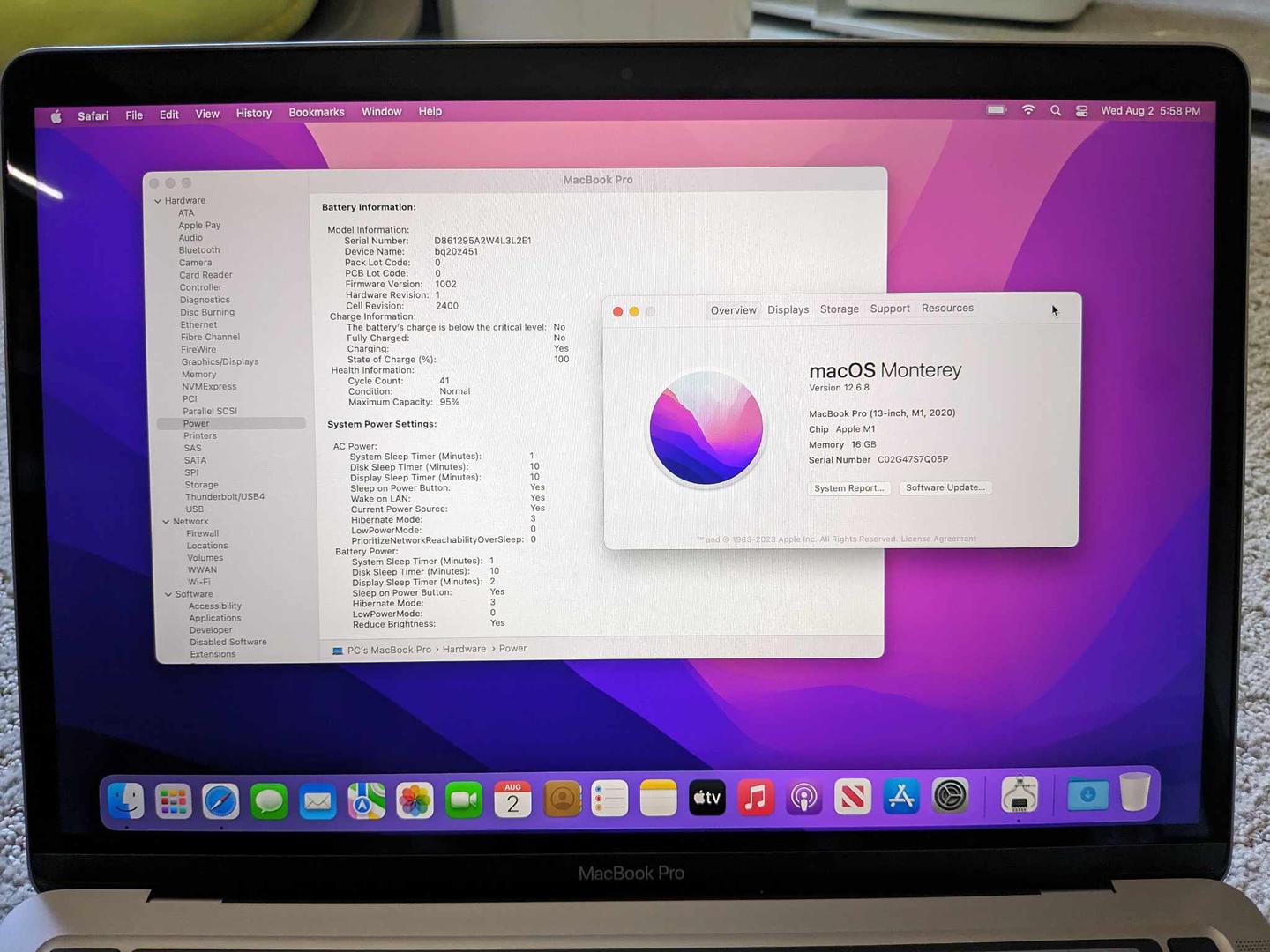Launch Safari from the Dock
The image size is (1270, 952).
point(220,800)
